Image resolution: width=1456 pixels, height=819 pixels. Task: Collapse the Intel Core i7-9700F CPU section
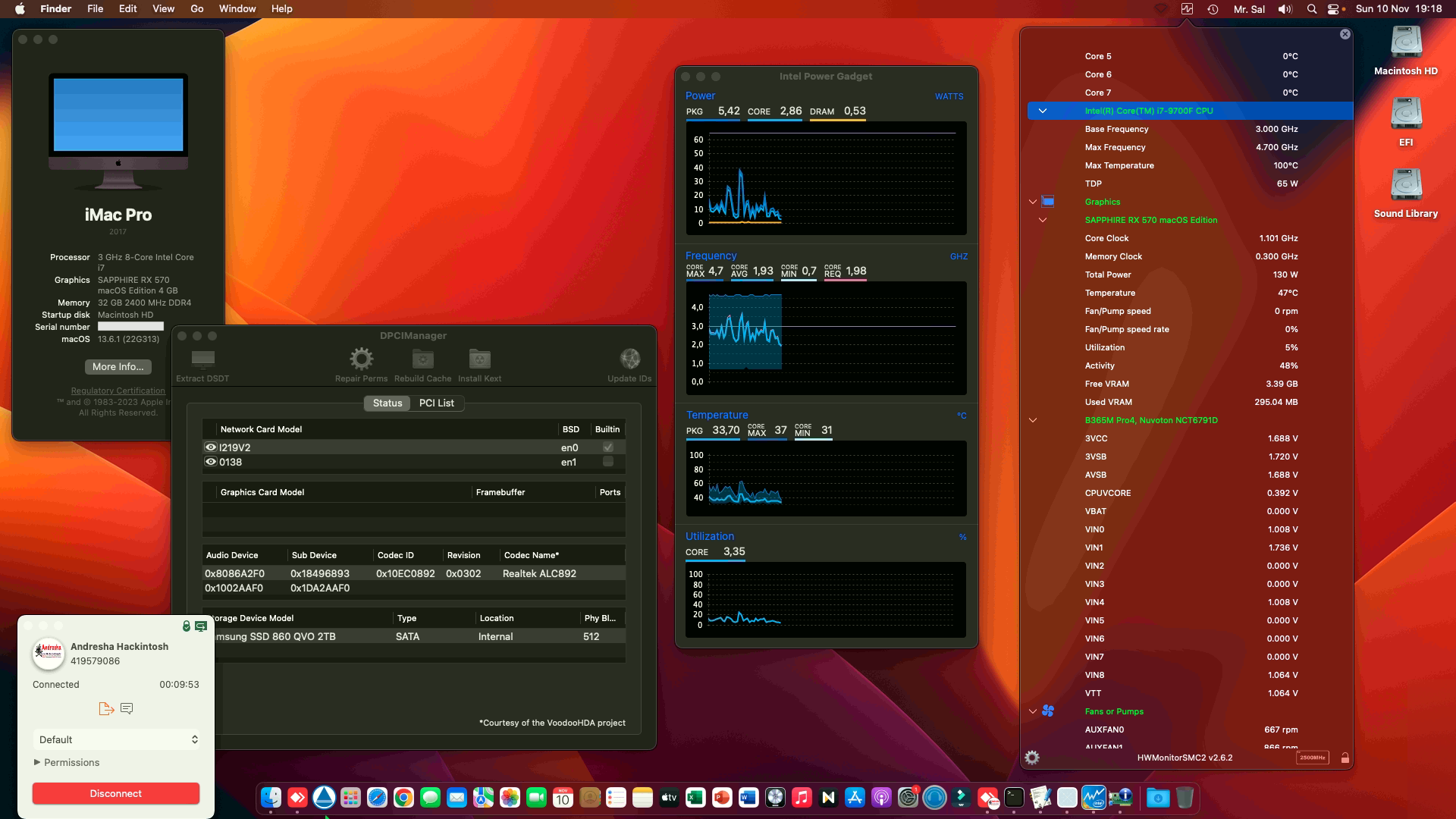[1043, 110]
